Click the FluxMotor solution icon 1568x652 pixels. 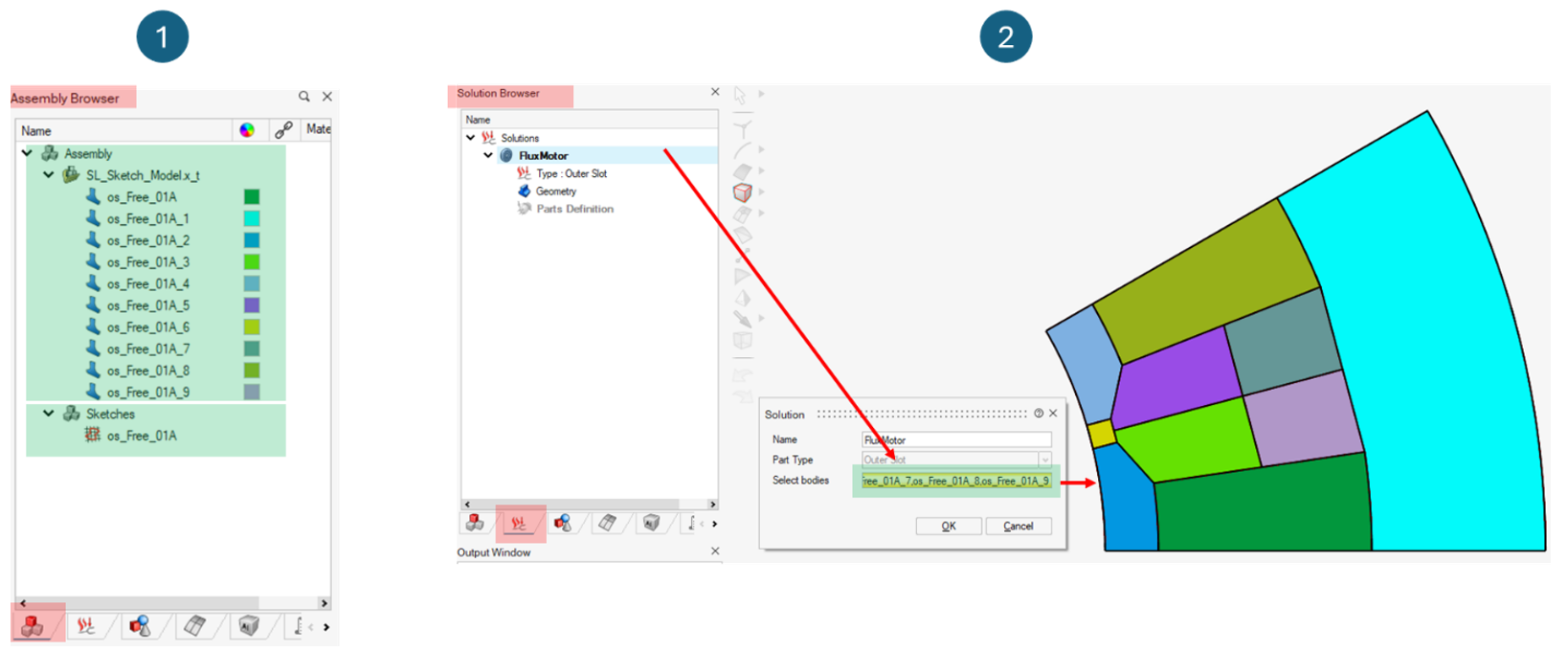pos(506,155)
